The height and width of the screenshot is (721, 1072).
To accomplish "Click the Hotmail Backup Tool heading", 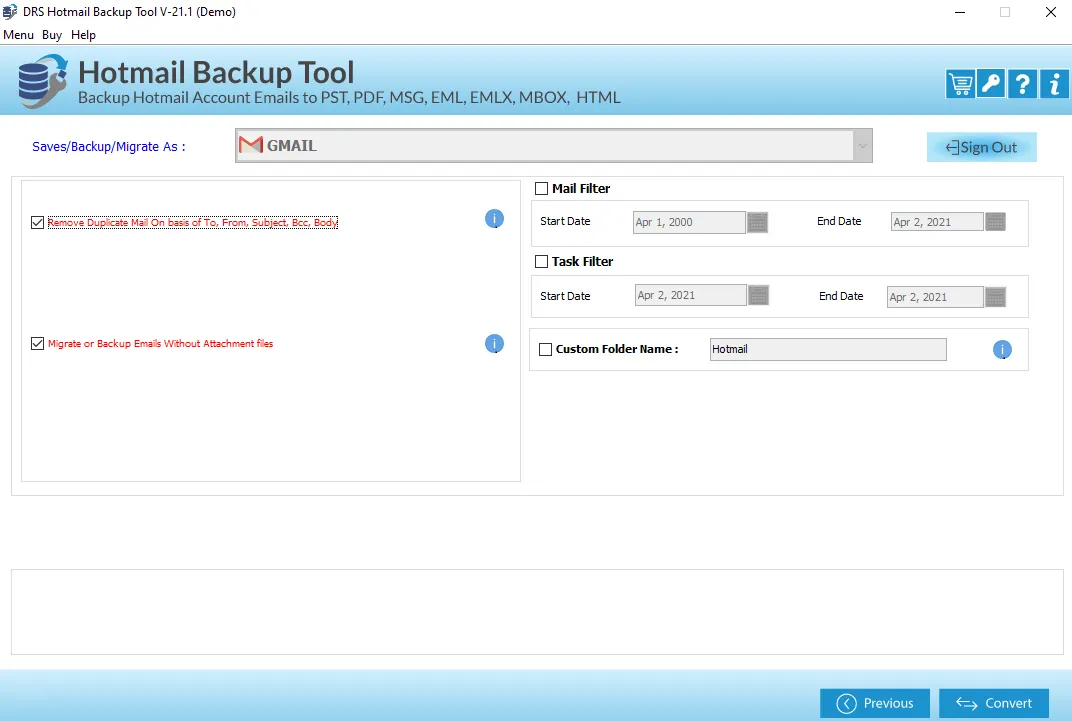I will tap(216, 72).
